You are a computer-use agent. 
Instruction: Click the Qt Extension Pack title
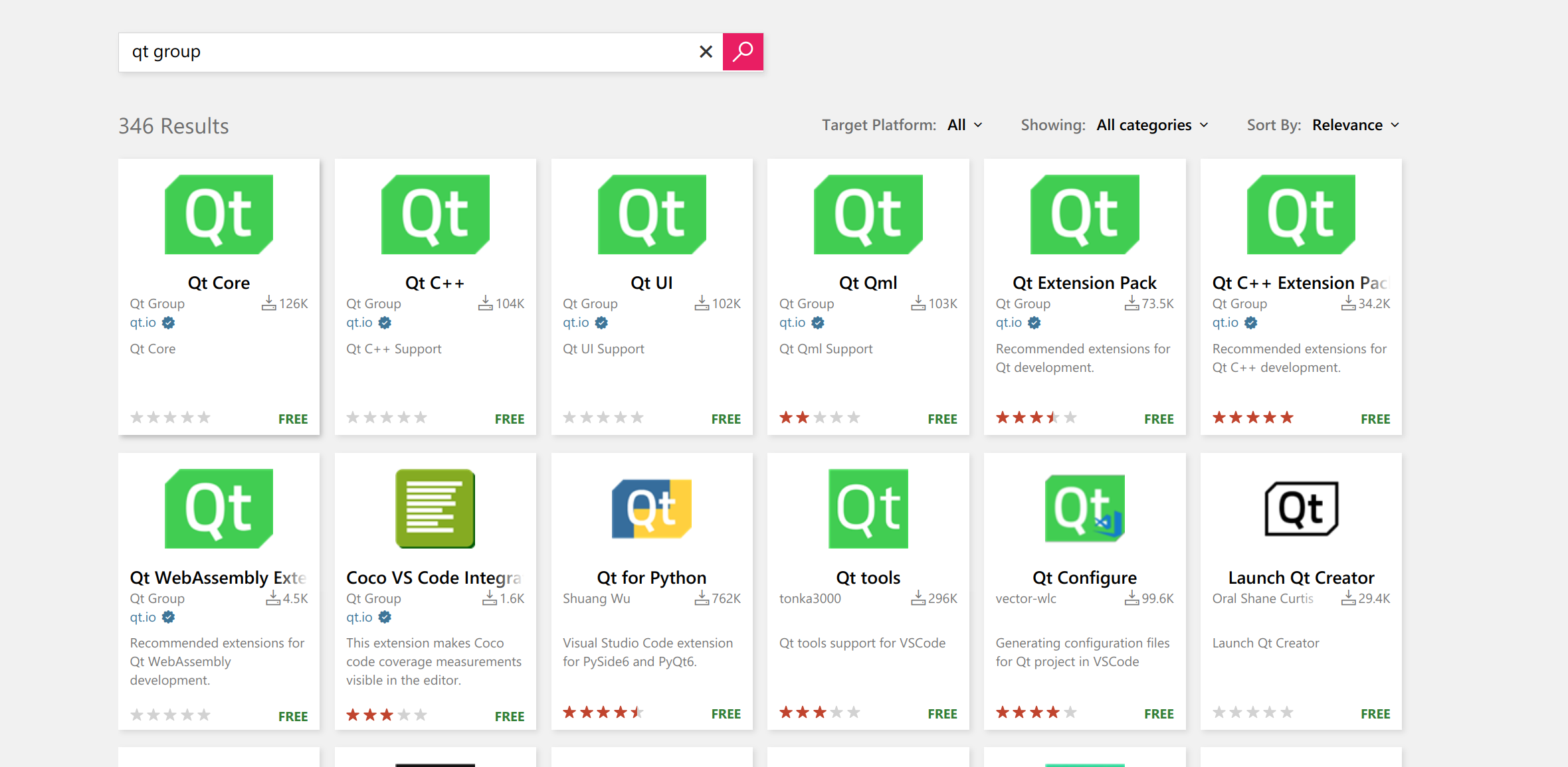1084,283
